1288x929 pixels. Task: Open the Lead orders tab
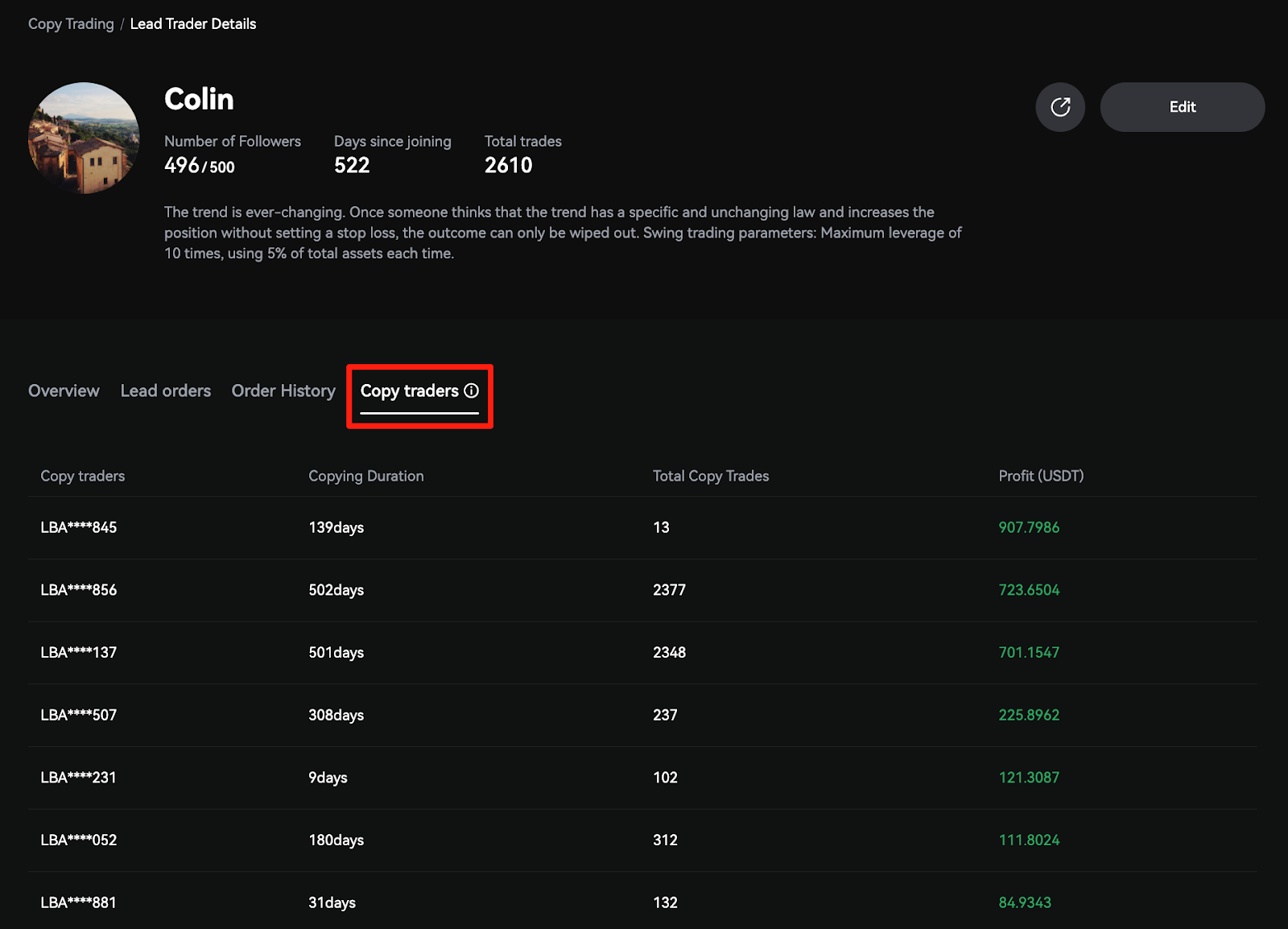[166, 390]
